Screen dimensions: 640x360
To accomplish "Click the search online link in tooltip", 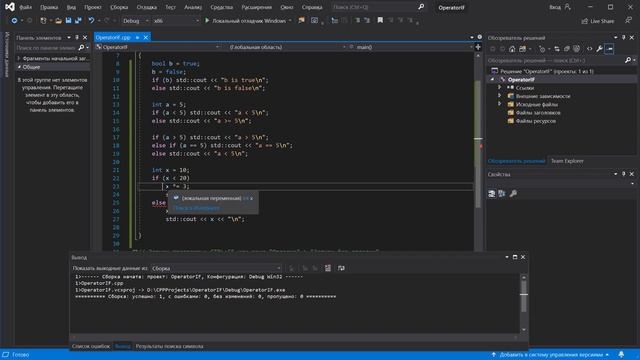I will point(196,208).
